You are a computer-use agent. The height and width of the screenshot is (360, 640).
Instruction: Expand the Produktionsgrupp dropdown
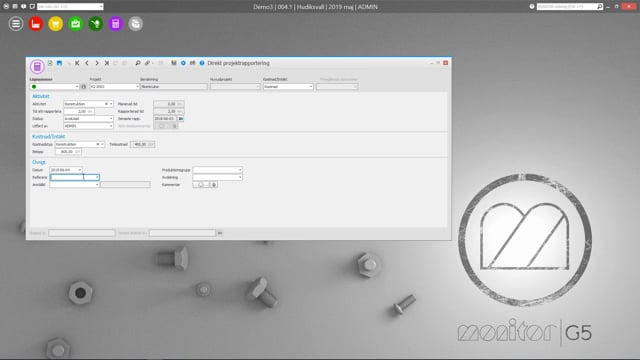click(x=240, y=170)
